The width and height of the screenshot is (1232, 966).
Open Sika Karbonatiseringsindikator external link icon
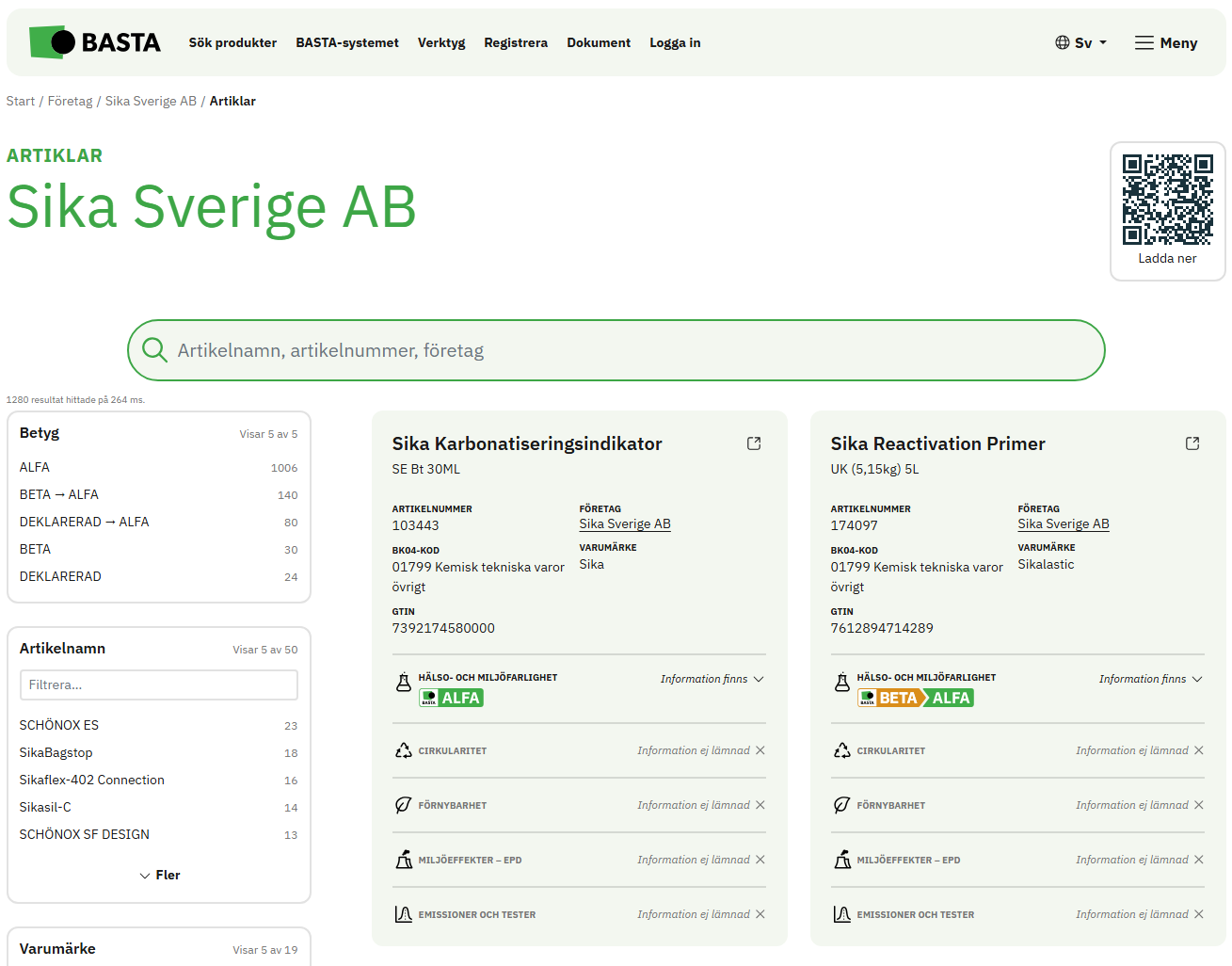(x=754, y=443)
